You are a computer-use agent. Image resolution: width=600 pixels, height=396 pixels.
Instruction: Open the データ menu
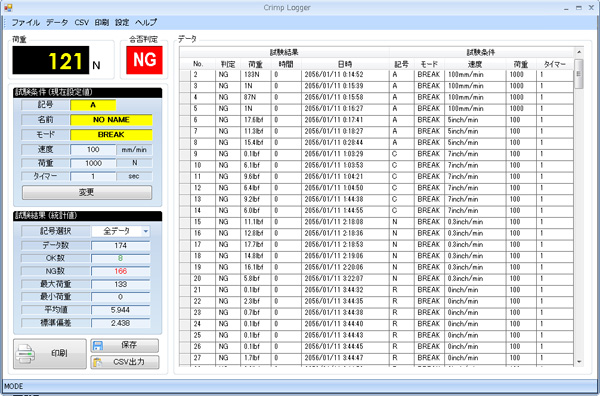[57, 23]
